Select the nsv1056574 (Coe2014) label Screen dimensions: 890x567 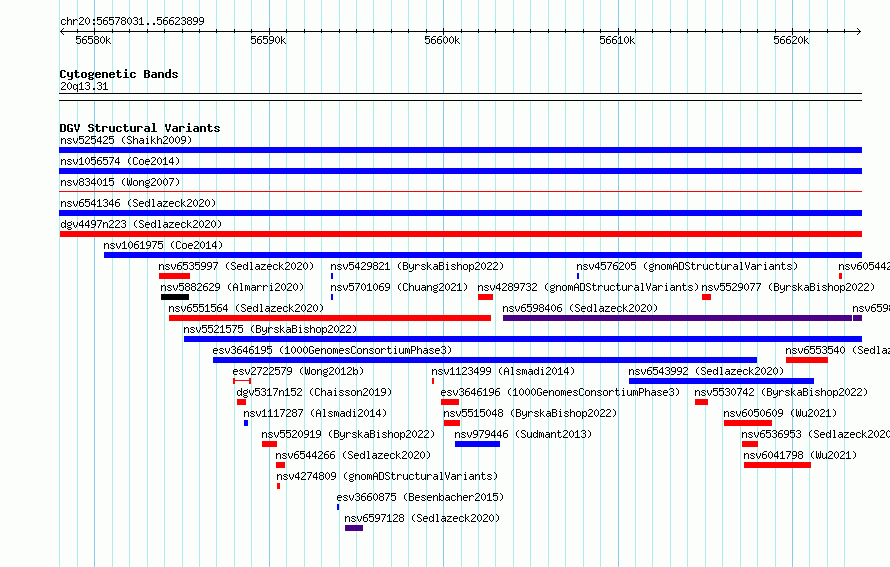[x=120, y=161]
